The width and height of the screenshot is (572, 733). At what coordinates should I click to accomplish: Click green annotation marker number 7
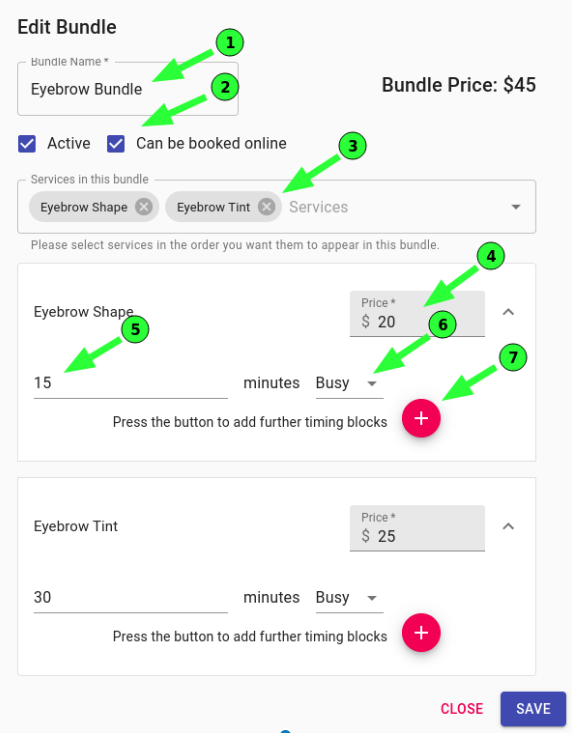pos(513,357)
